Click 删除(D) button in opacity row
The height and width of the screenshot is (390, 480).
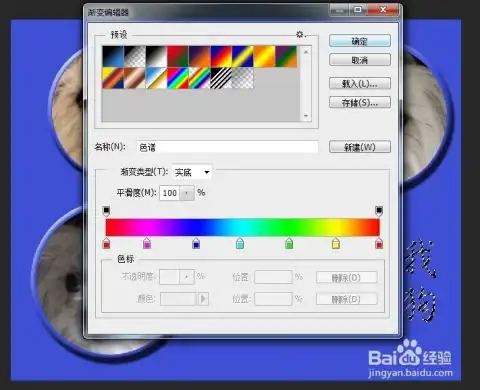(x=347, y=277)
